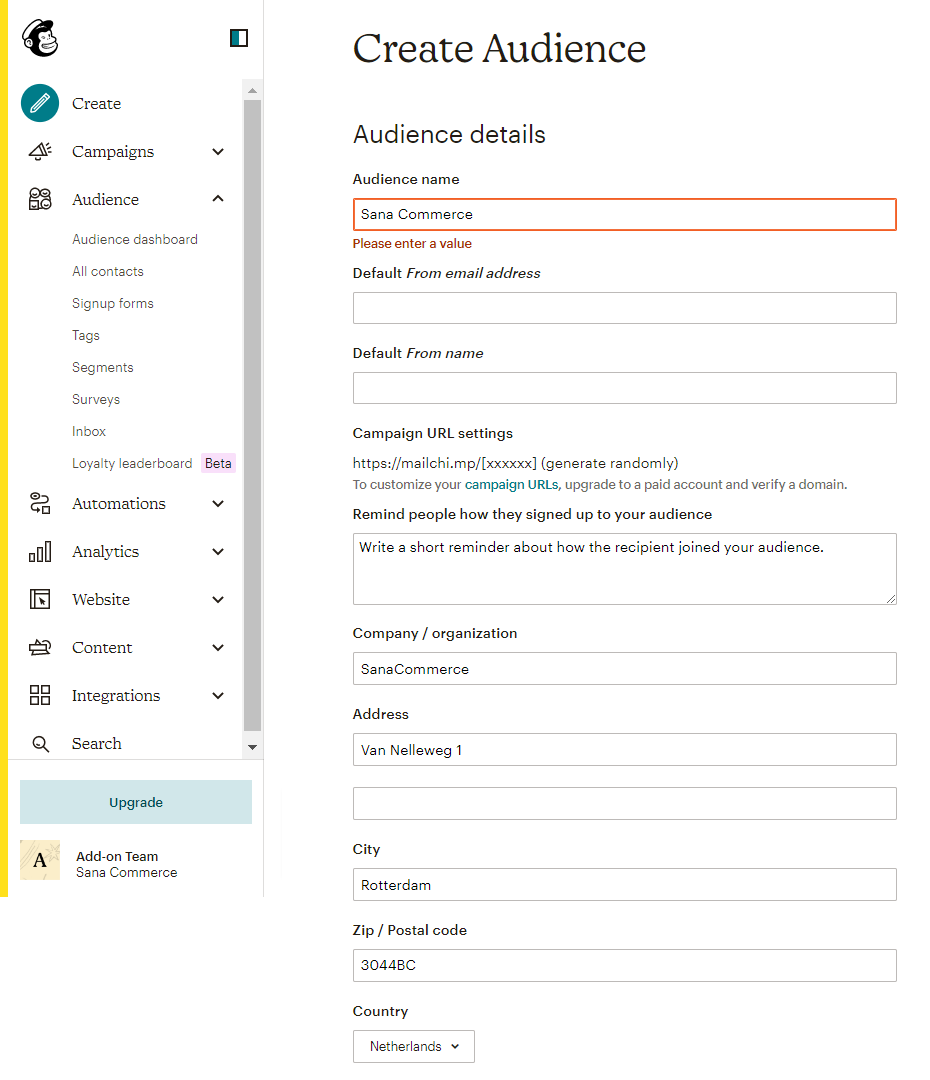Screen dimensions: 930x1080
Task: Collapse the Audience menu chevron
Action: [x=218, y=199]
